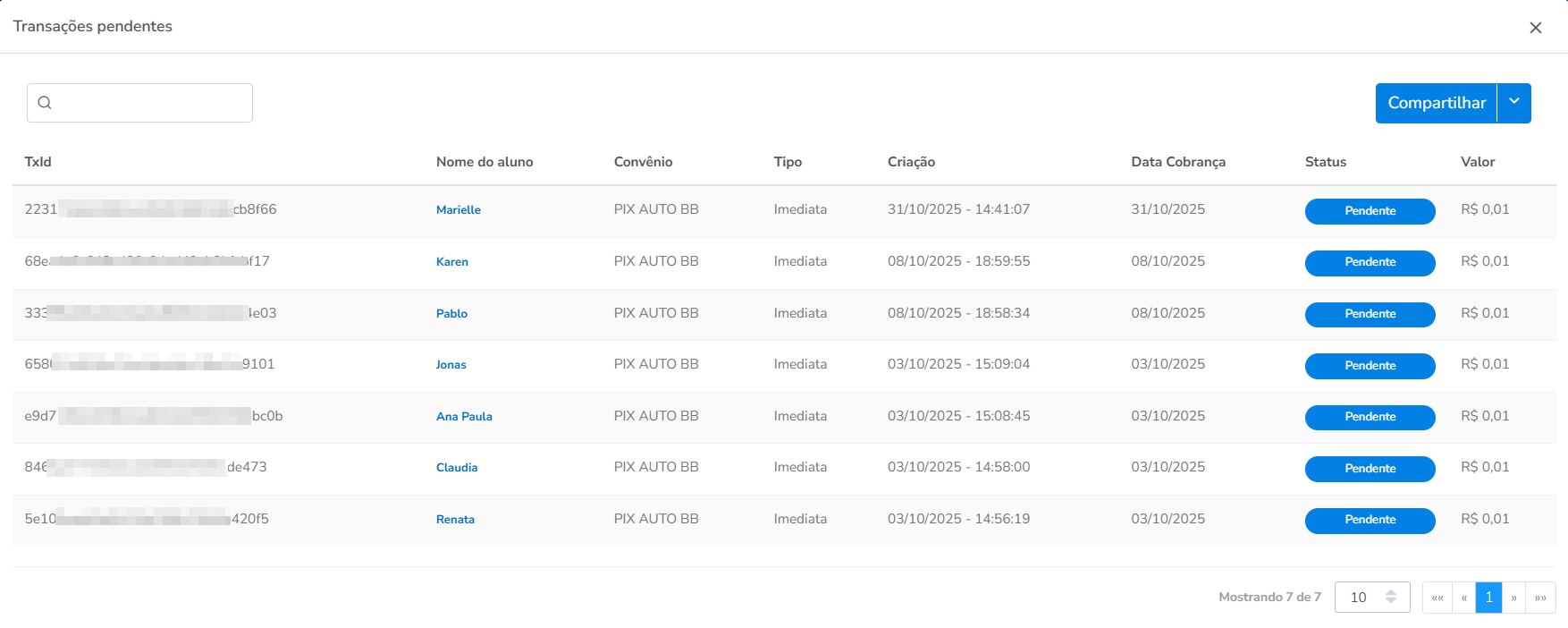Screen dimensions: 1568x628
Task: Go to the previous page arrow
Action: [1463, 598]
